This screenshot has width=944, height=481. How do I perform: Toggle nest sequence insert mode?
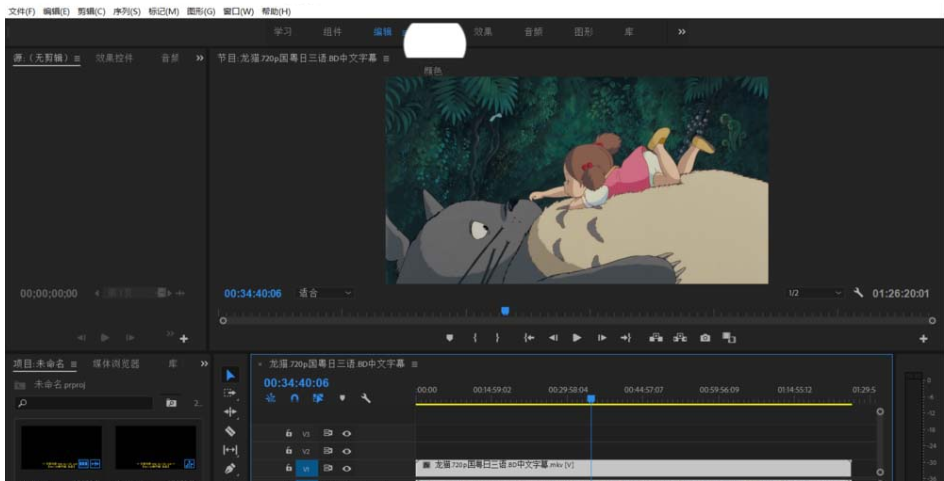coord(271,399)
